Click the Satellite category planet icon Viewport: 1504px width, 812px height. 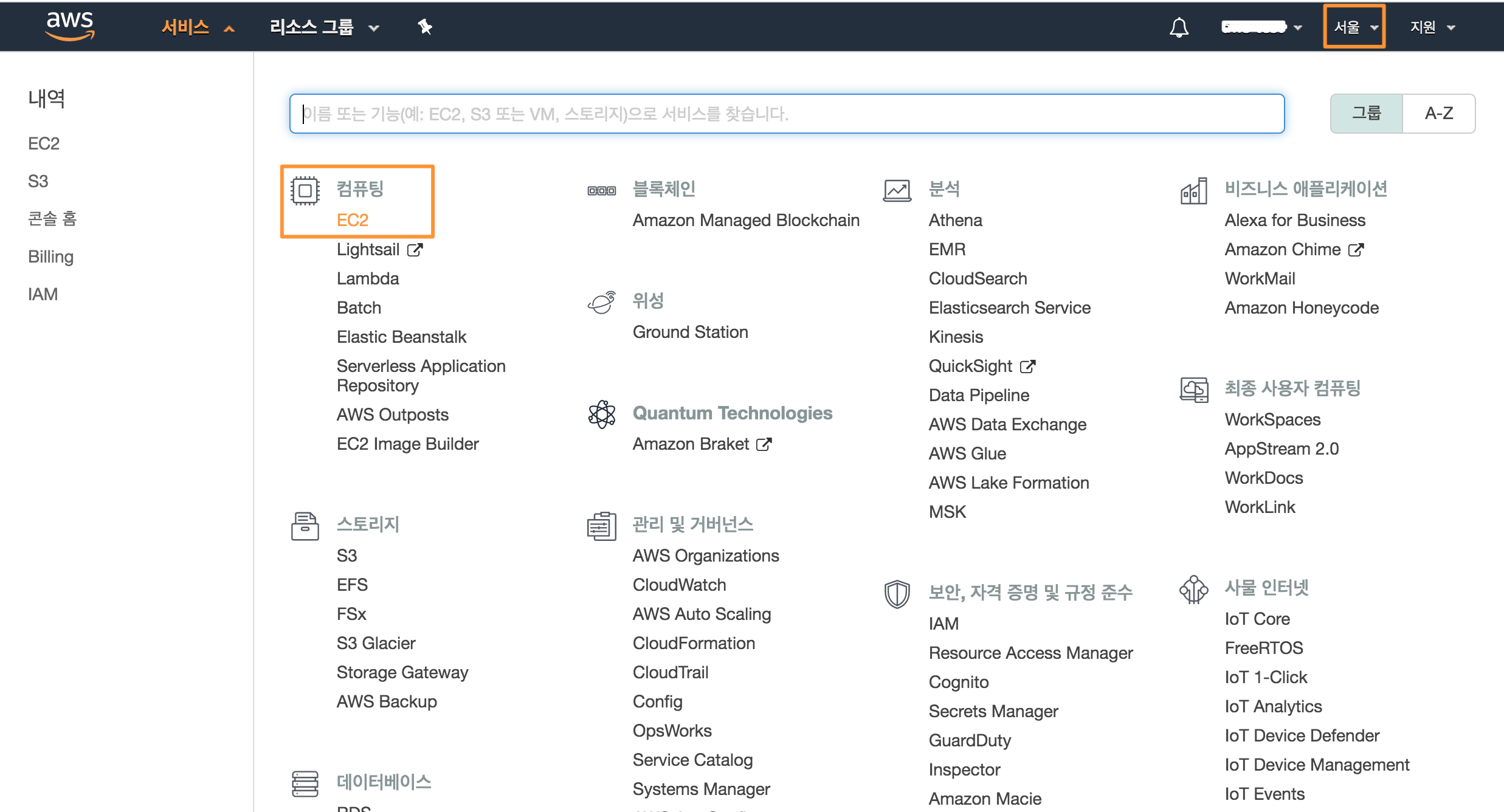(601, 302)
